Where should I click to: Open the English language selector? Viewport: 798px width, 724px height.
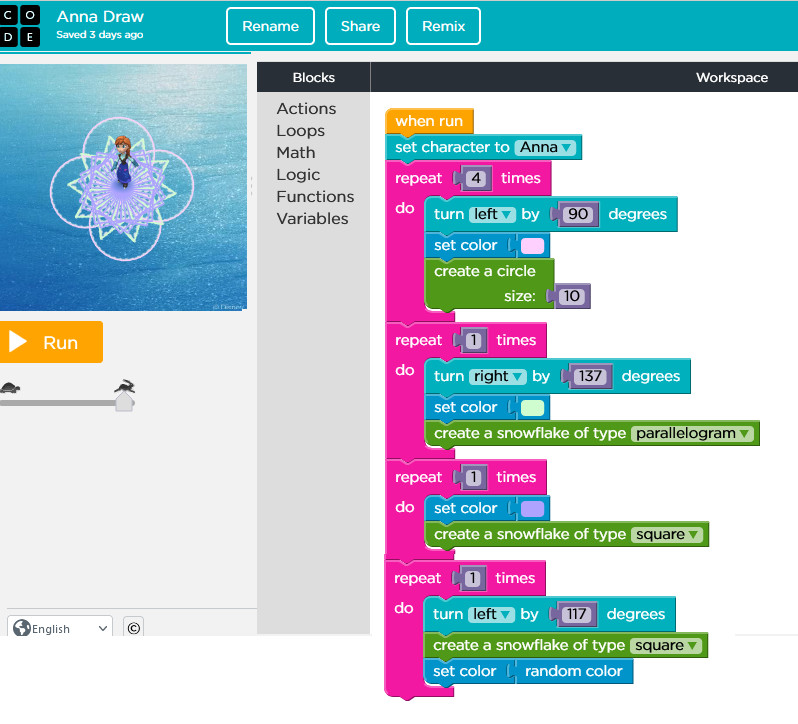click(x=60, y=627)
